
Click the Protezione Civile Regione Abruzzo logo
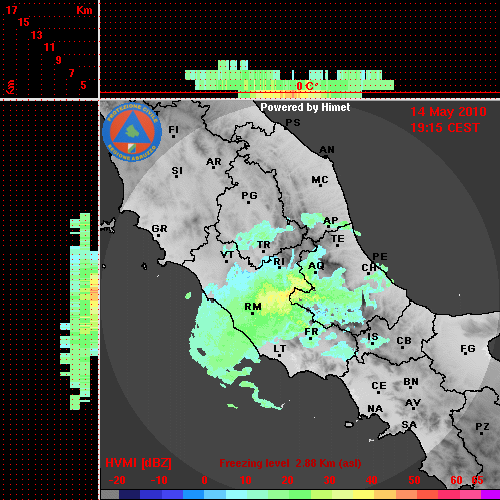(132, 132)
